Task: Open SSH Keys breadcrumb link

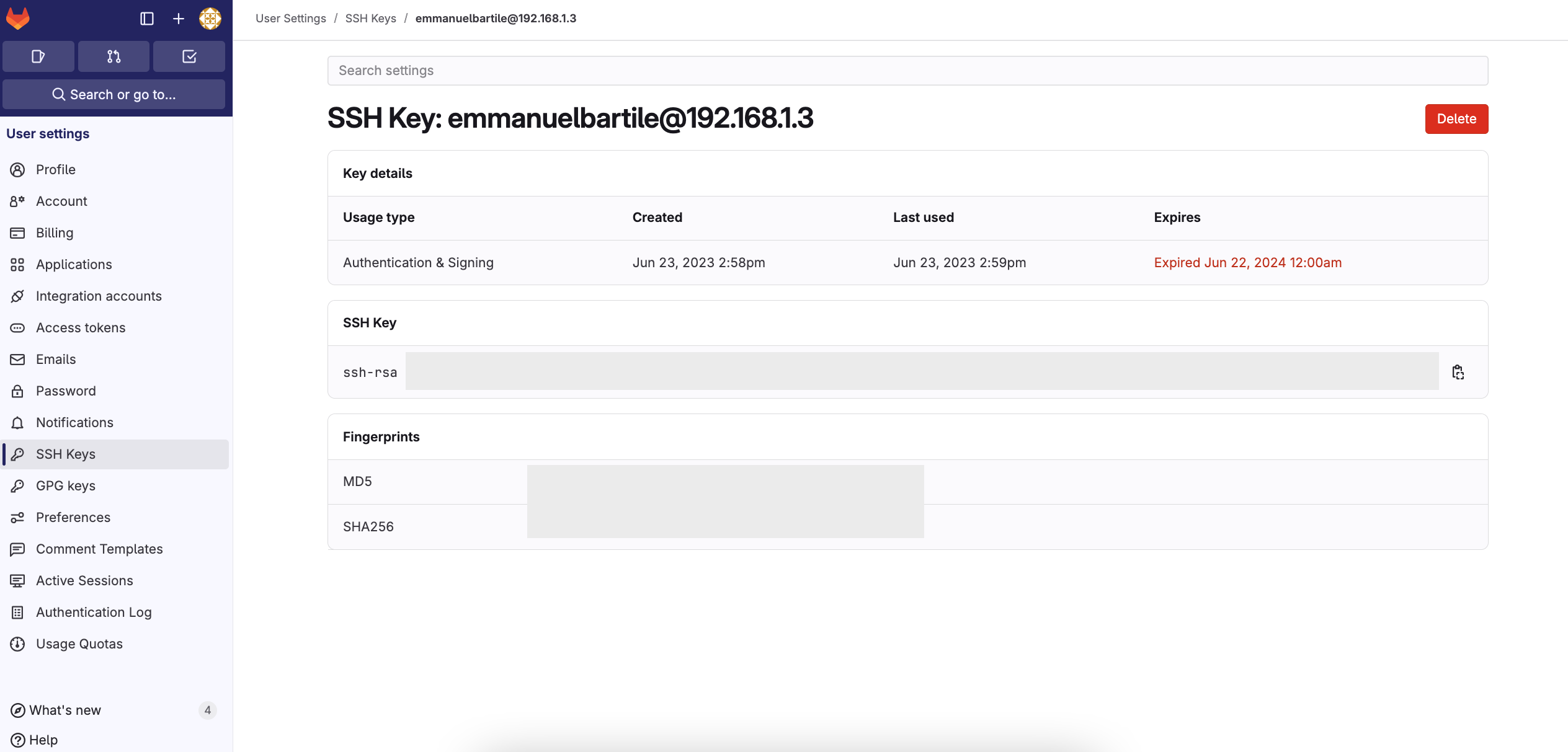Action: click(370, 18)
